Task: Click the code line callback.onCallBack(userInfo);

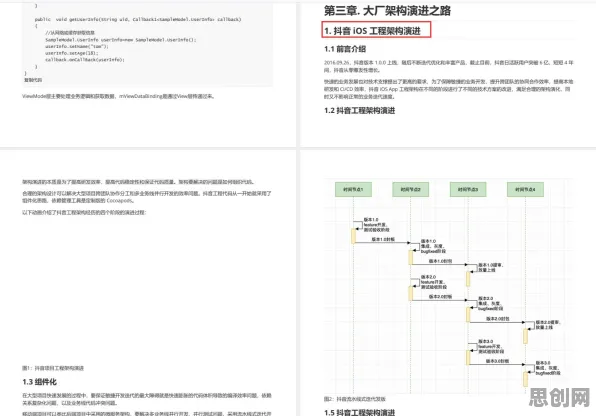Action: (x=85, y=60)
